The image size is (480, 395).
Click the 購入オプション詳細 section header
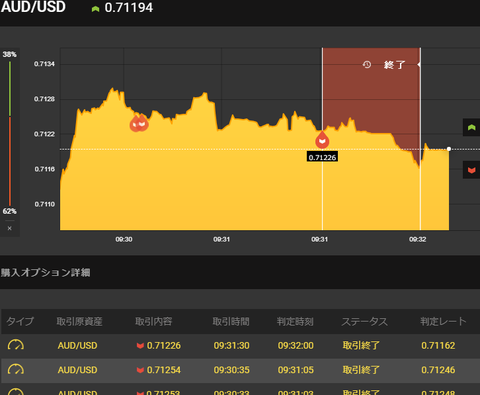(45, 273)
